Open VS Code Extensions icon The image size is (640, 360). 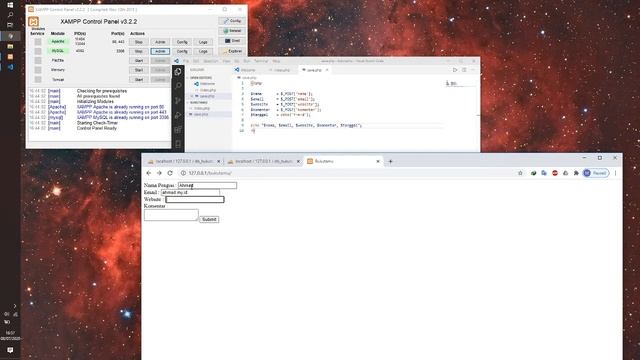[x=178, y=130]
